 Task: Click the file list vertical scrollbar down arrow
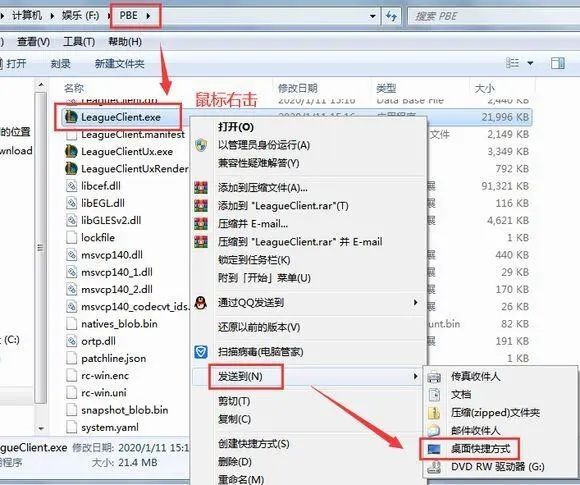(x=41, y=428)
